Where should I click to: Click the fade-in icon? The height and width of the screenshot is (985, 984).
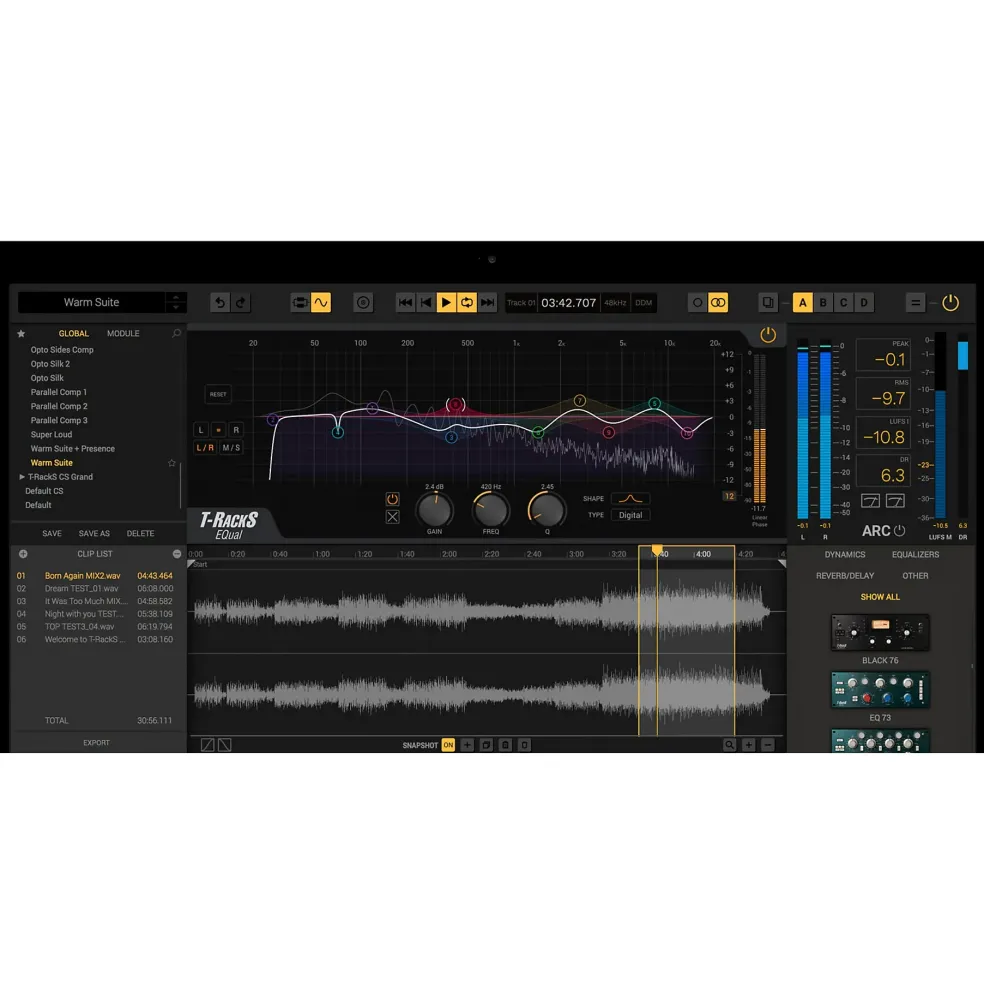(x=207, y=745)
